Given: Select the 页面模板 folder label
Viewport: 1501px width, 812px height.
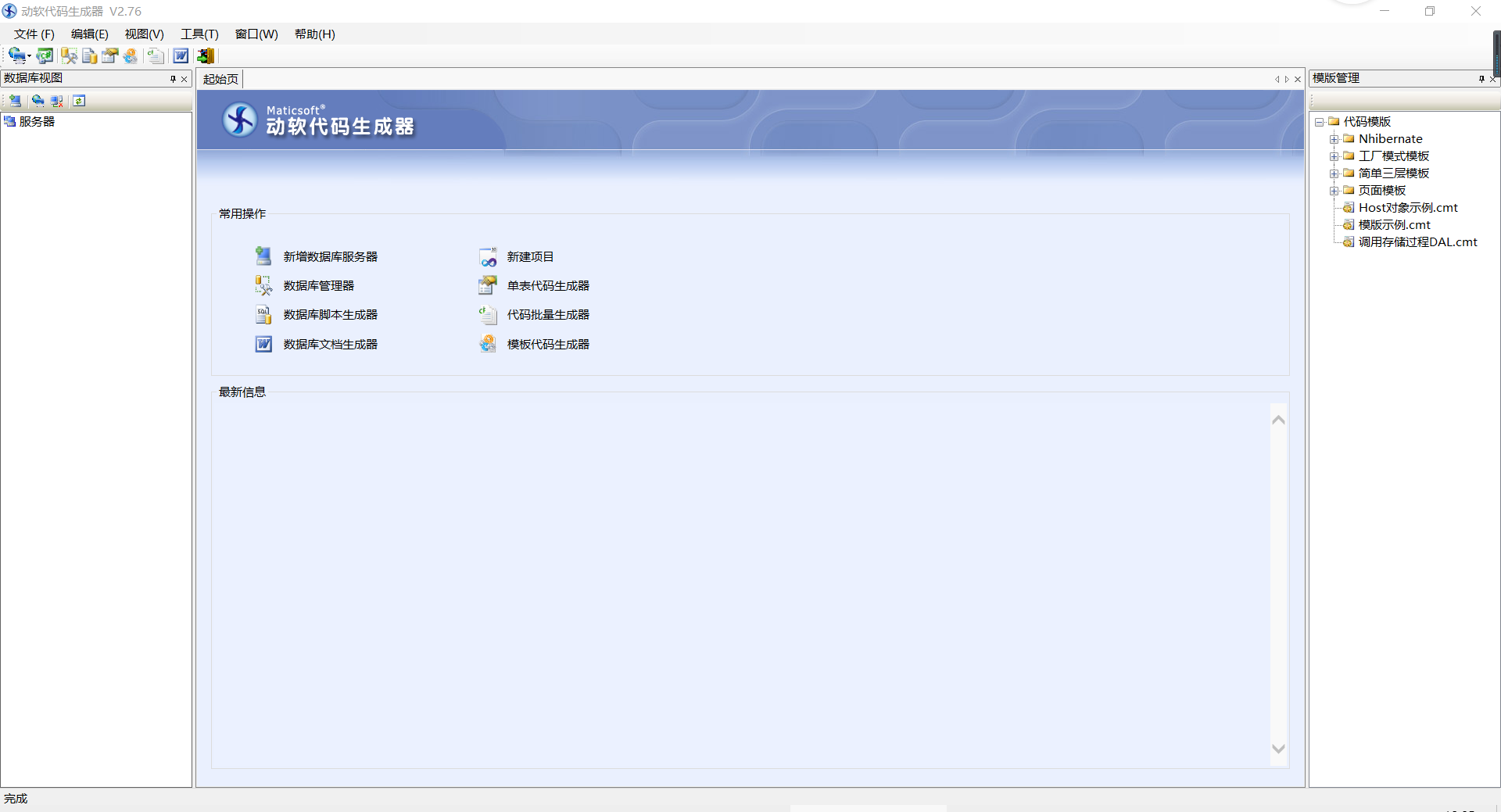Looking at the screenshot, I should click(x=1381, y=190).
